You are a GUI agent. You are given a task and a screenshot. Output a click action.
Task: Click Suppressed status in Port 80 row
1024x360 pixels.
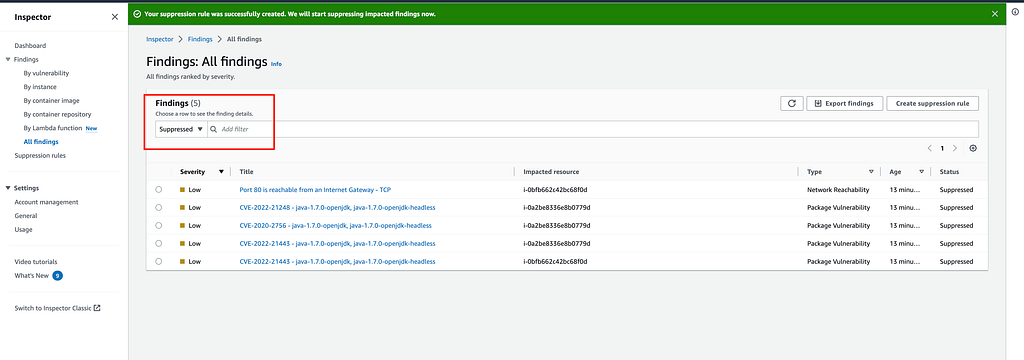click(956, 189)
